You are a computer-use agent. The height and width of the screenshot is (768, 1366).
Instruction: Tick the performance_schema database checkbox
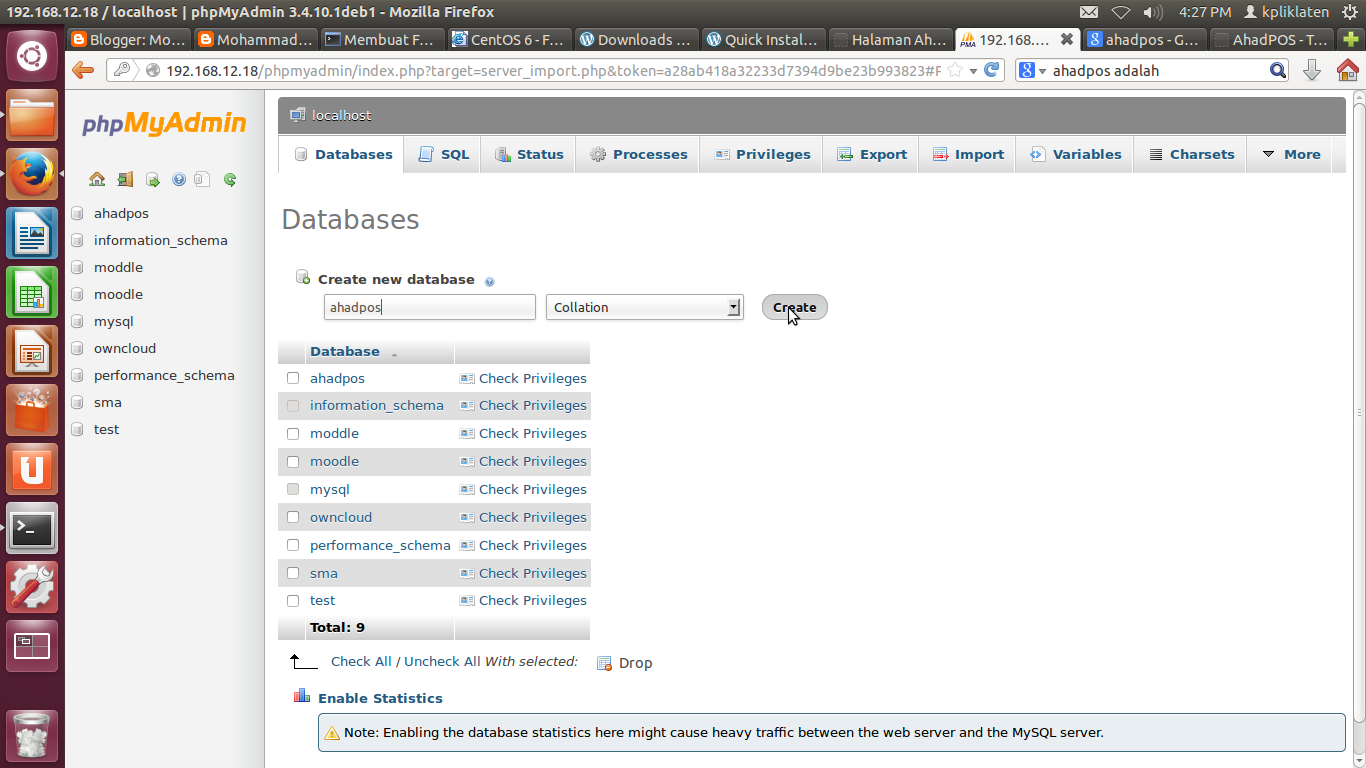[x=293, y=546]
